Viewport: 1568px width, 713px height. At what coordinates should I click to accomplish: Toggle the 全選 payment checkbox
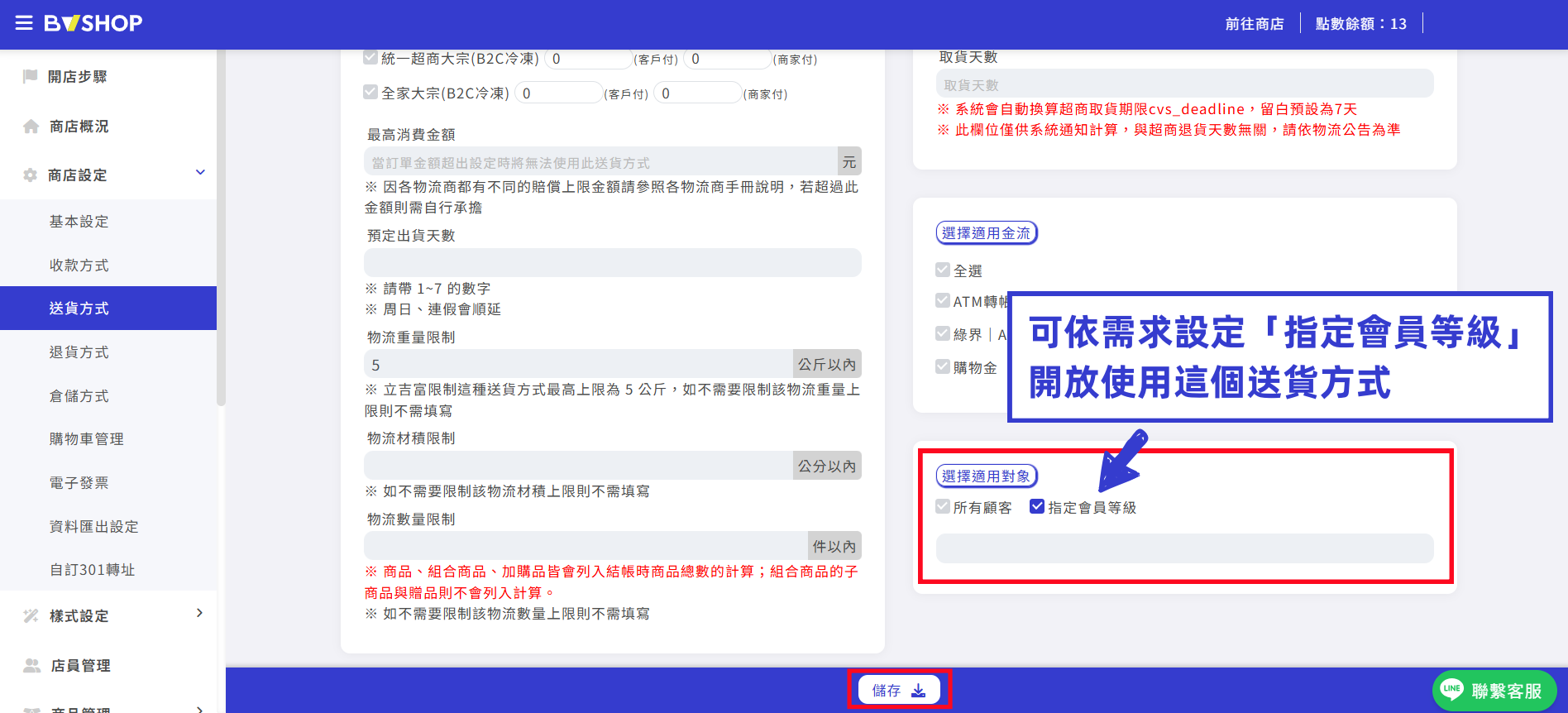(x=943, y=270)
